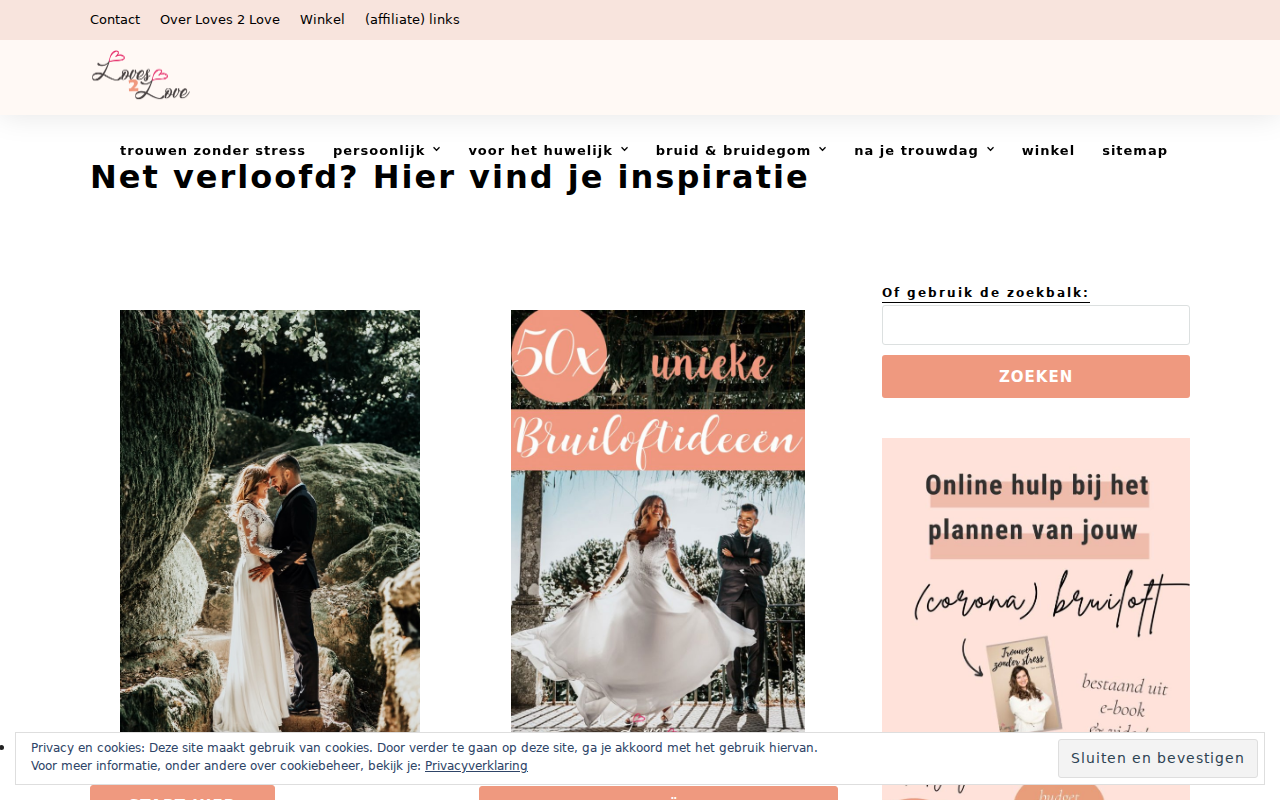
Task: Click the ZOEKEN search button
Action: pyautogui.click(x=1036, y=376)
